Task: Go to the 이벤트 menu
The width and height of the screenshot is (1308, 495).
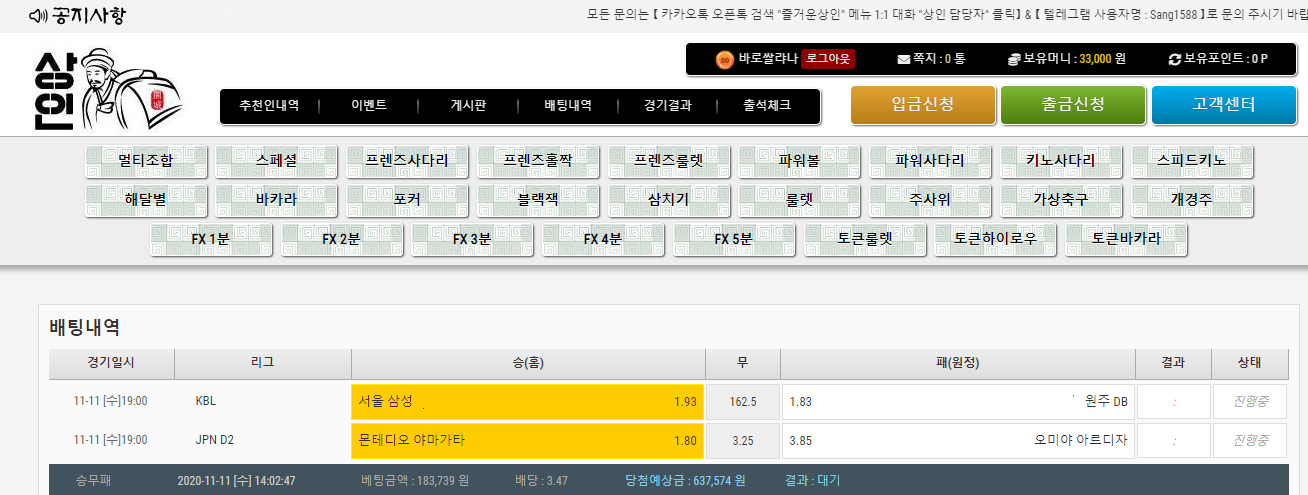Action: (x=369, y=106)
